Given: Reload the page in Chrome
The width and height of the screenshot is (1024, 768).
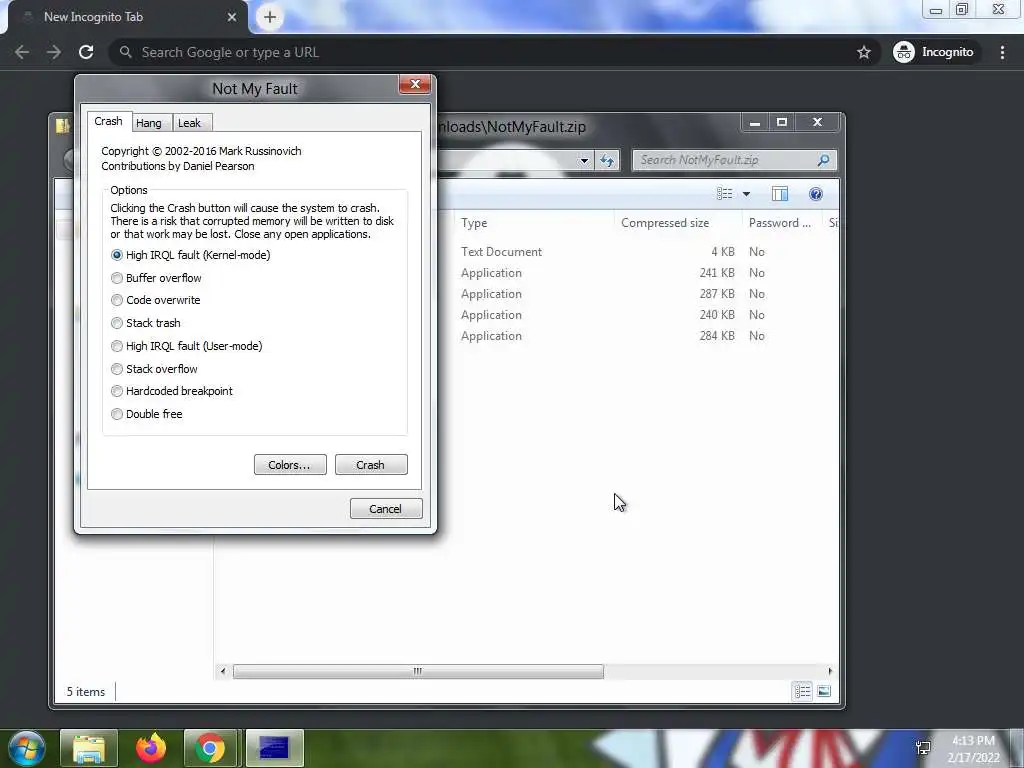Looking at the screenshot, I should tap(86, 52).
